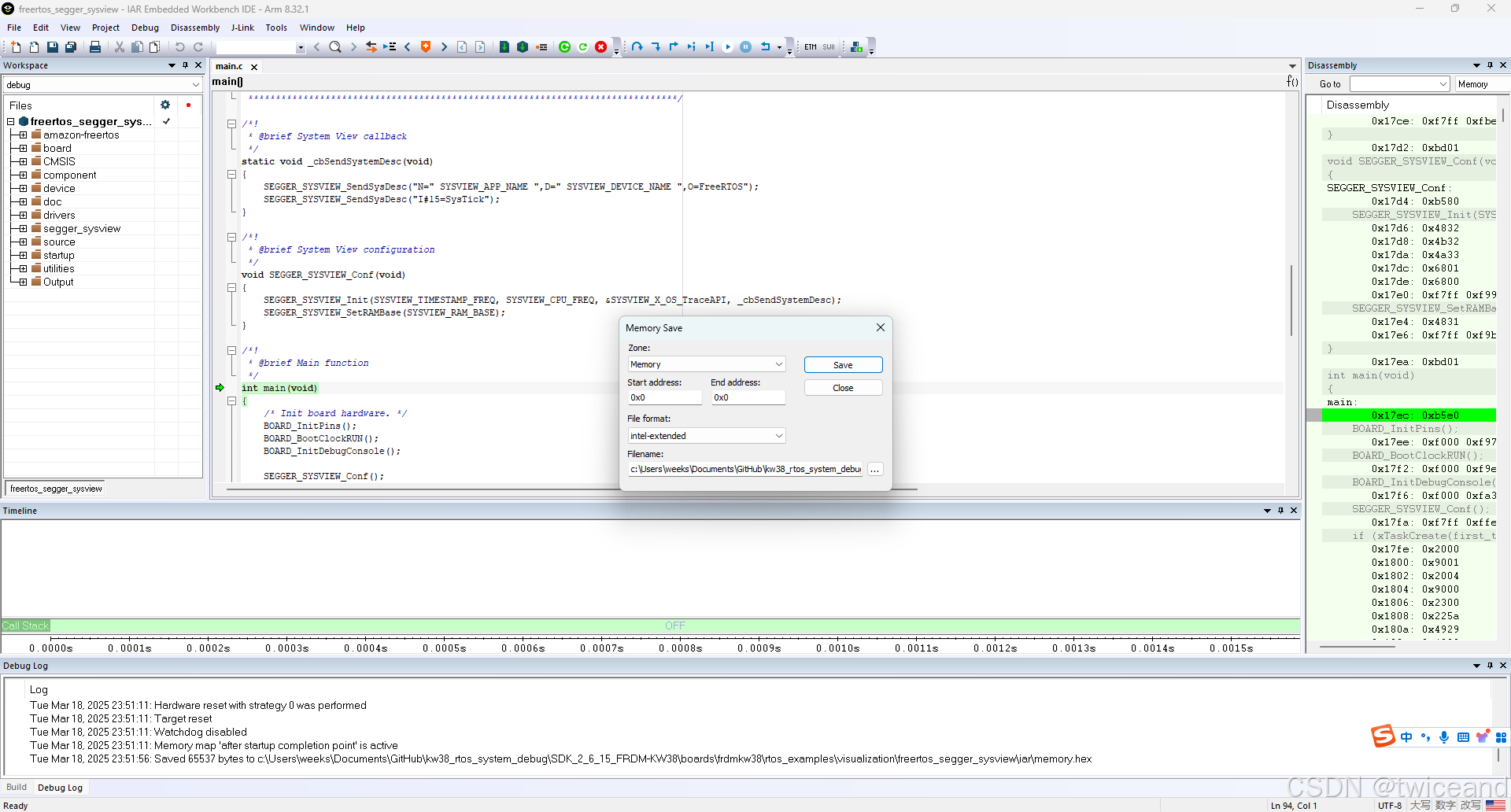
Task: Open the debug configuration dropdown in Workspace
Action: [x=102, y=85]
